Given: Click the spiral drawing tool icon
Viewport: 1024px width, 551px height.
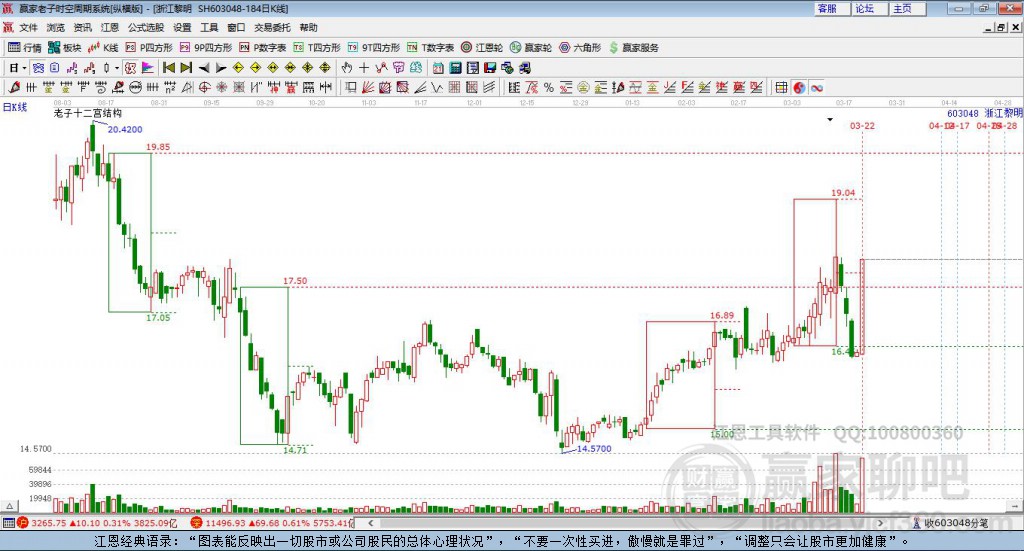Looking at the screenshot, I should [x=101, y=87].
